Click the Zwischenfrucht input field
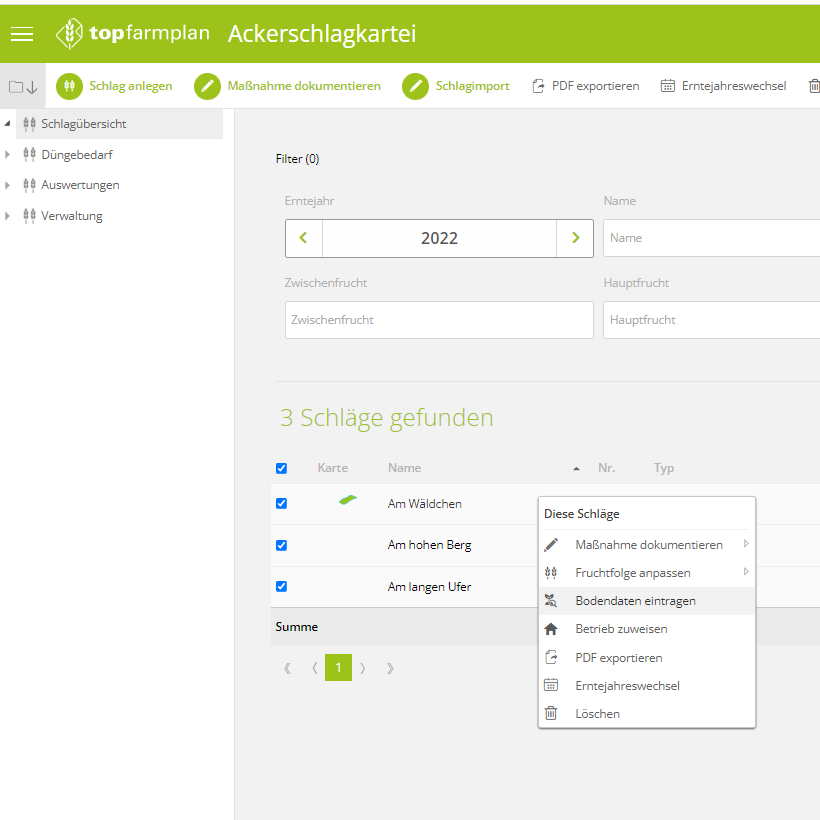 439,320
